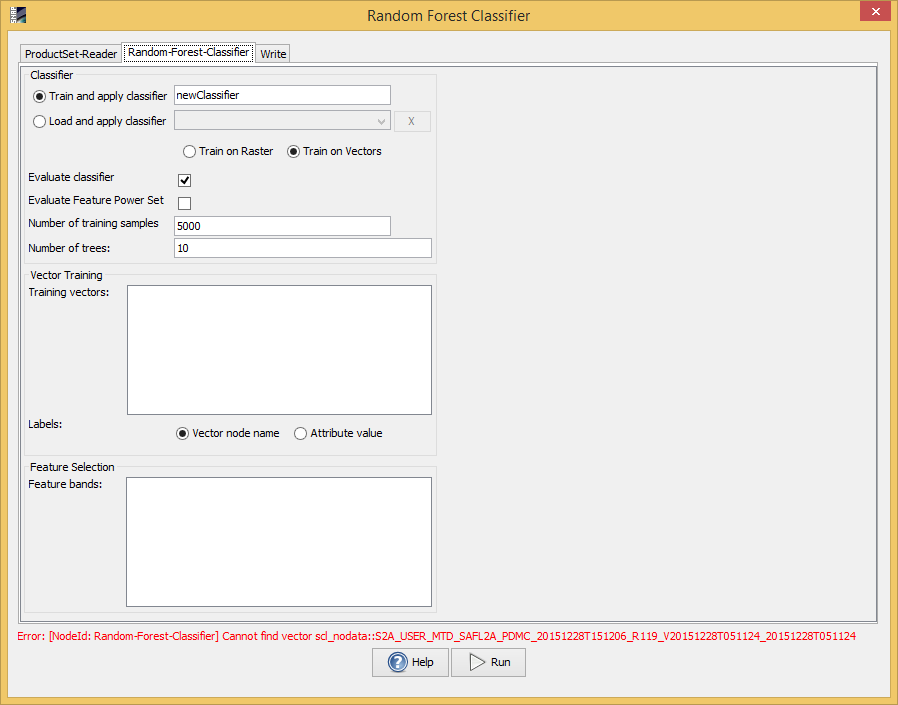Enable Evaluate Feature Power Set checkbox
Screen dimensions: 898x705
[x=184, y=203]
